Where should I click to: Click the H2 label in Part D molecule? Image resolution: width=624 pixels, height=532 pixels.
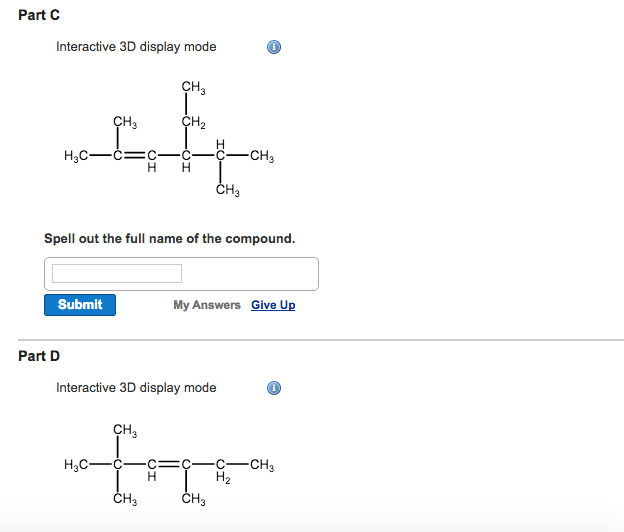coord(224,478)
